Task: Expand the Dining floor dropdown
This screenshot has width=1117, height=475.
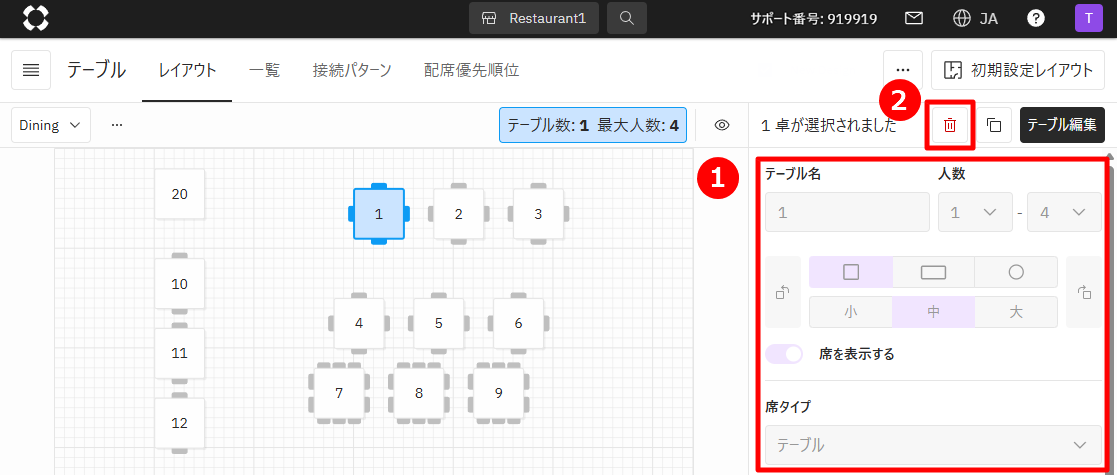Action: [51, 125]
